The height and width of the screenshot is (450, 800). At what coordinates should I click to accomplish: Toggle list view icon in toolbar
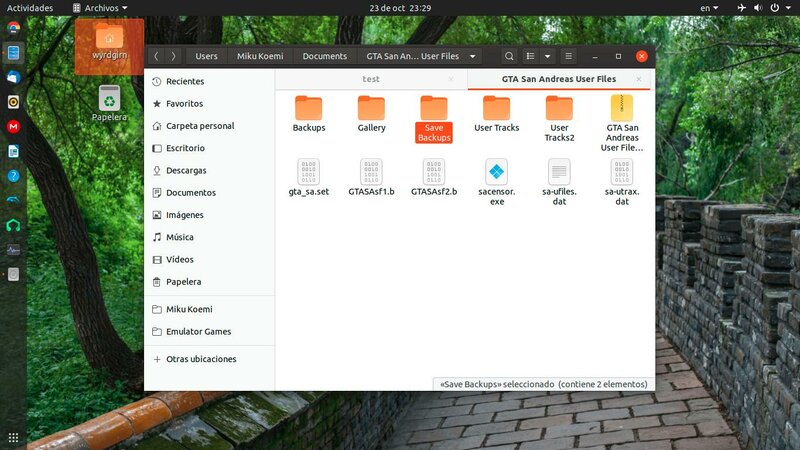(x=531, y=56)
